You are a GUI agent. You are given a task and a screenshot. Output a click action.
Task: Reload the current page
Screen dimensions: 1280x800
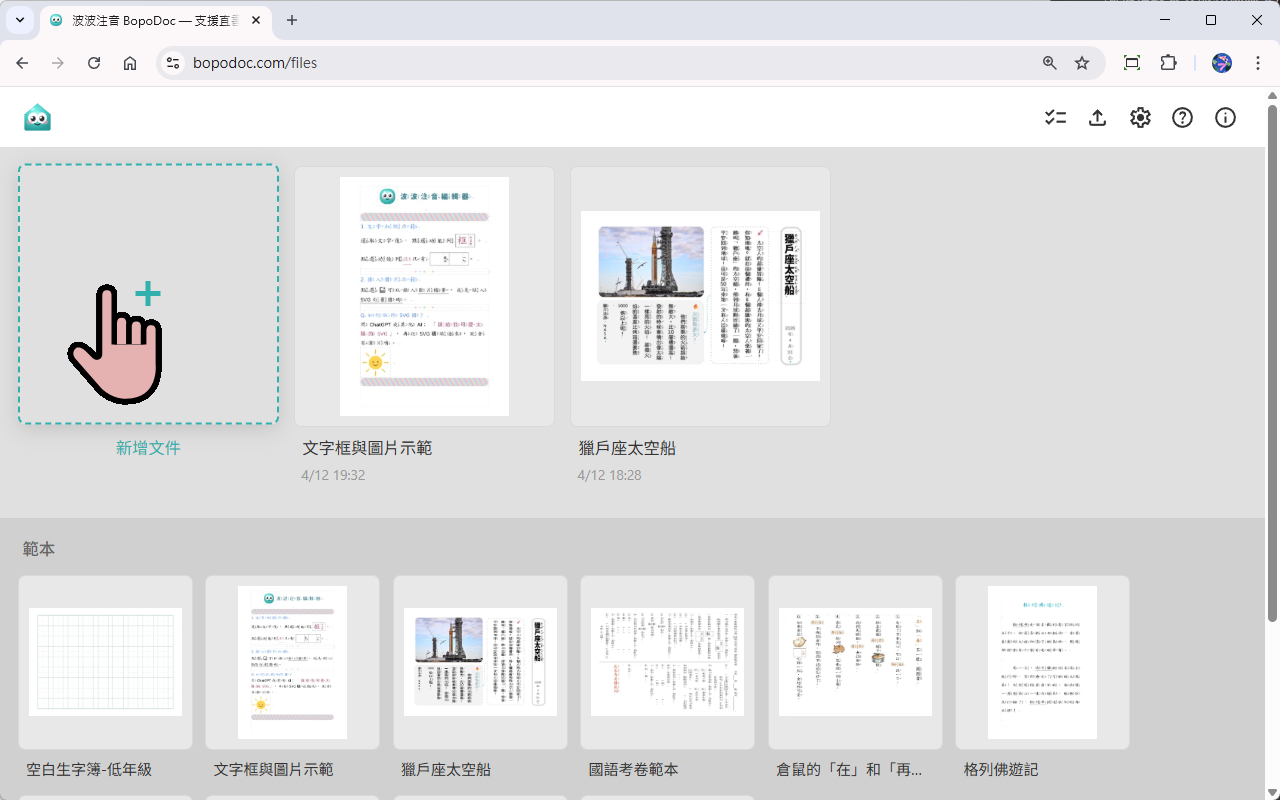coord(94,62)
